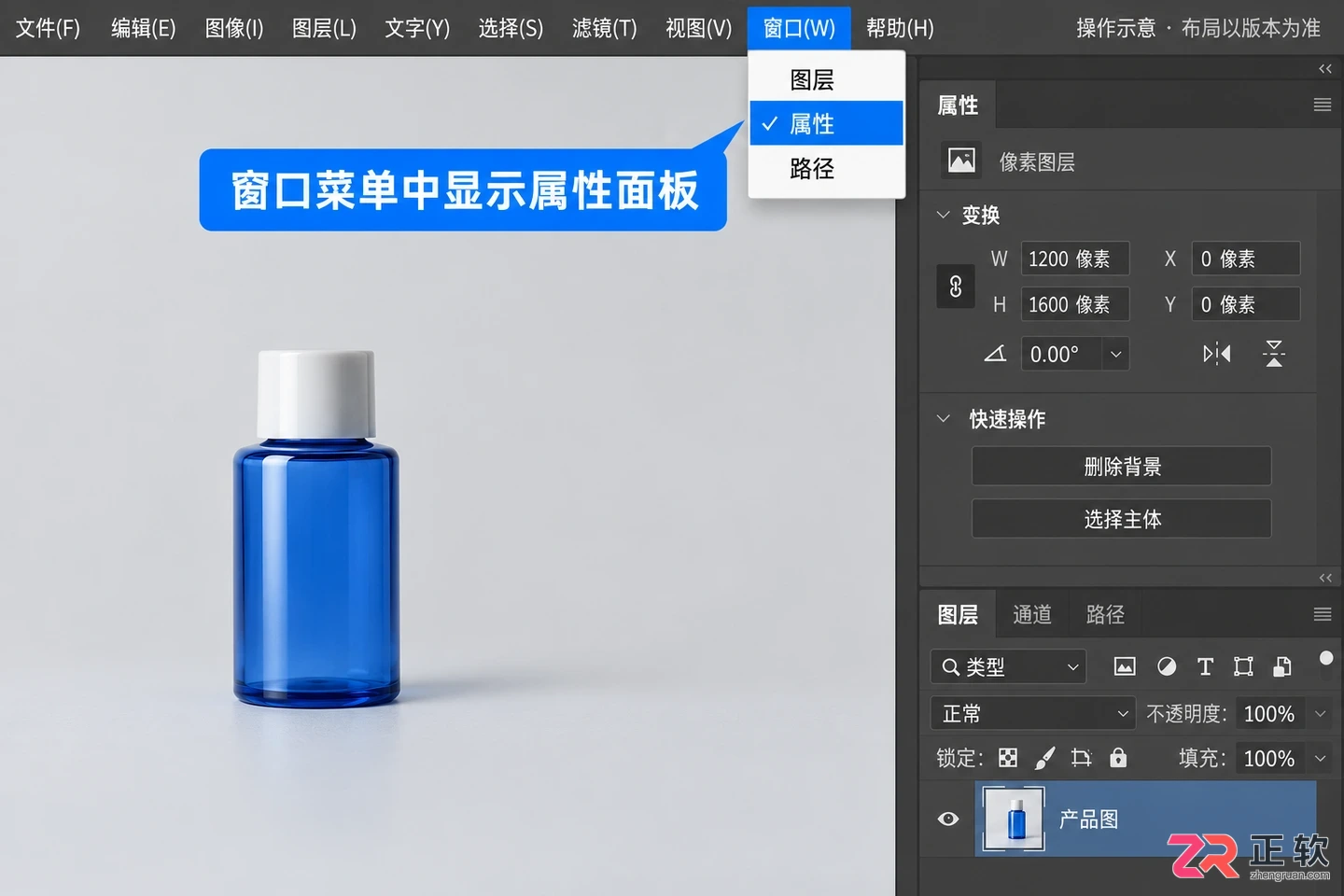Open the 类型 layer filter dropdown
The image size is (1344, 896).
[x=1008, y=666]
